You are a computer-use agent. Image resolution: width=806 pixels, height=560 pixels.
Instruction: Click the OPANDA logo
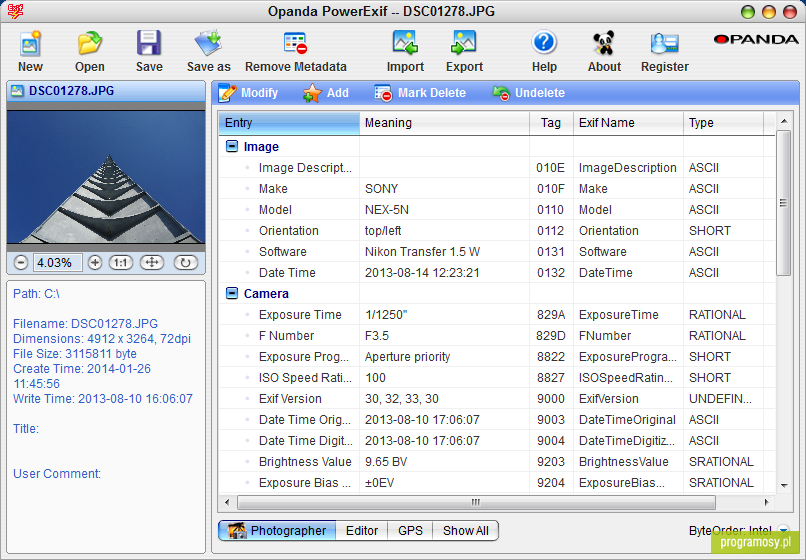click(756, 40)
